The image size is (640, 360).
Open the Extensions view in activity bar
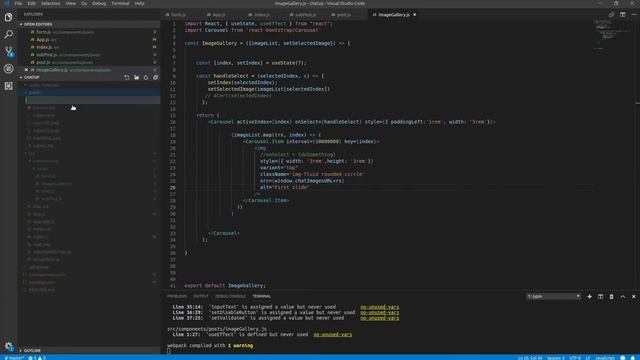(x=9, y=86)
